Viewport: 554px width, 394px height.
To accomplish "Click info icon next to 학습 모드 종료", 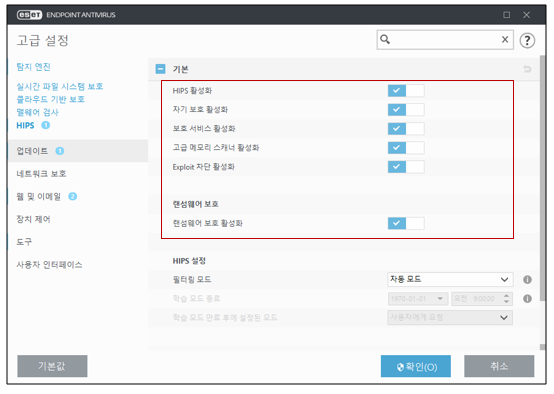I will pyautogui.click(x=527, y=299).
